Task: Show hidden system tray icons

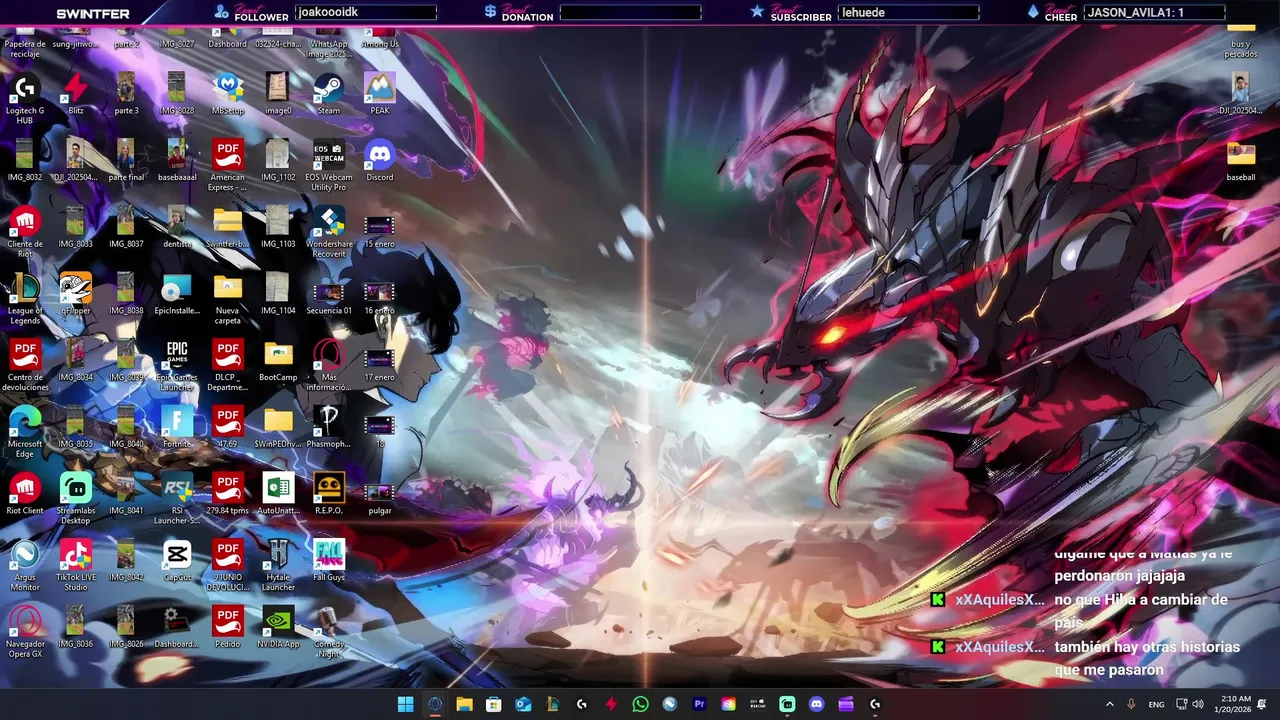Action: [1109, 704]
